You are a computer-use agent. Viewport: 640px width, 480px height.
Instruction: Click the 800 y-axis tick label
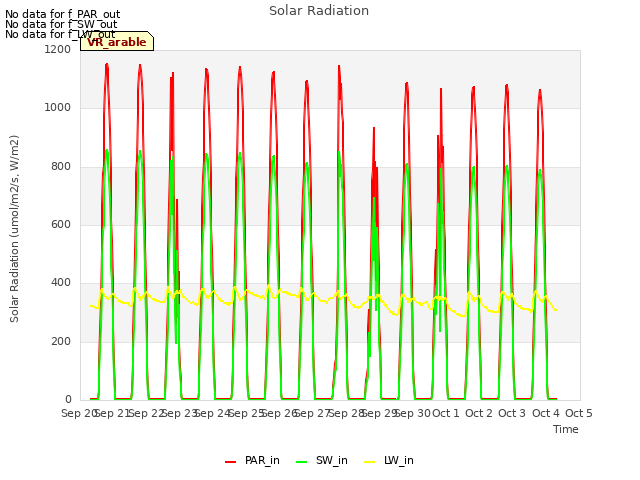click(61, 167)
